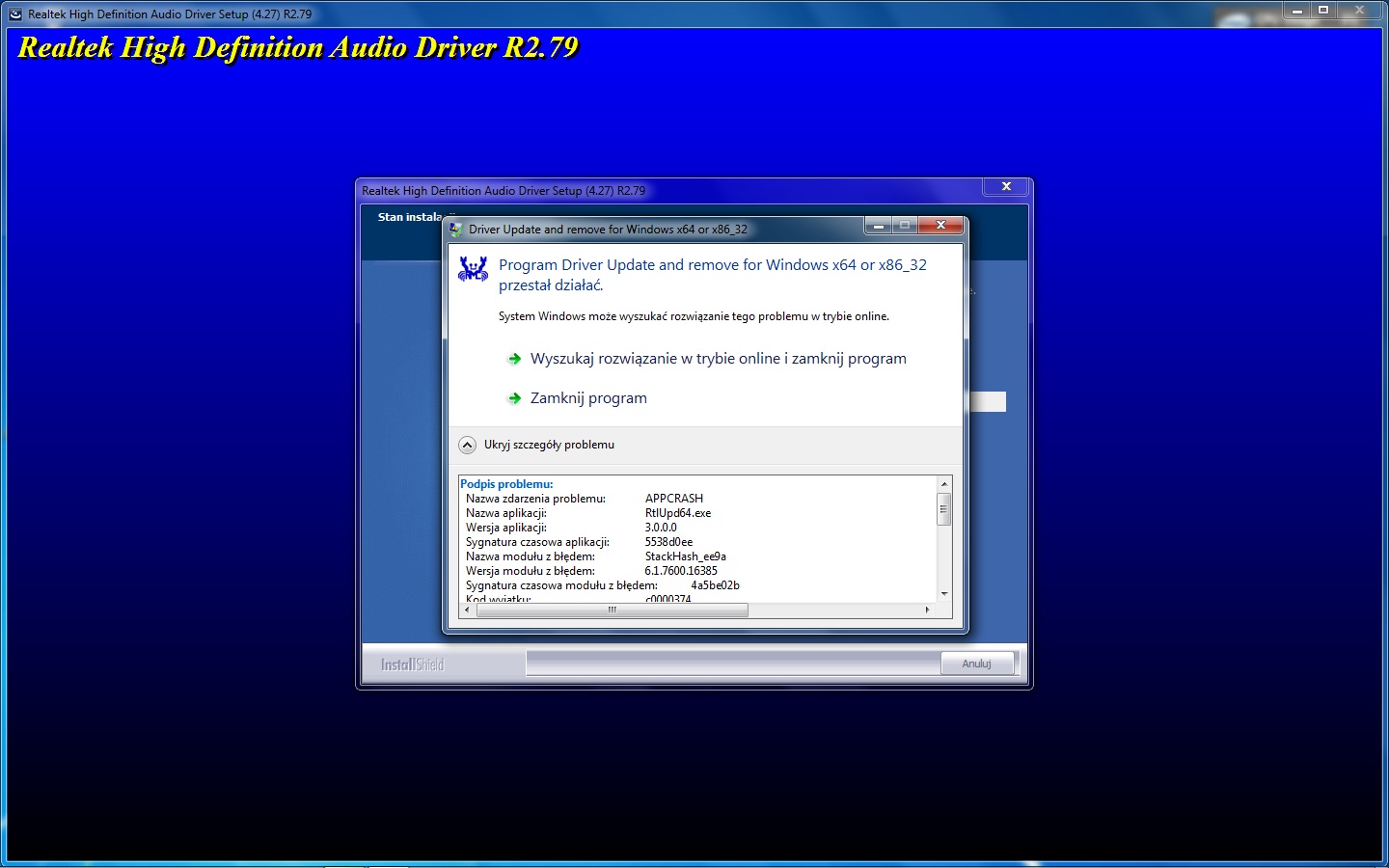The height and width of the screenshot is (868, 1389).
Task: Click APPCRASH value
Action: point(674,499)
